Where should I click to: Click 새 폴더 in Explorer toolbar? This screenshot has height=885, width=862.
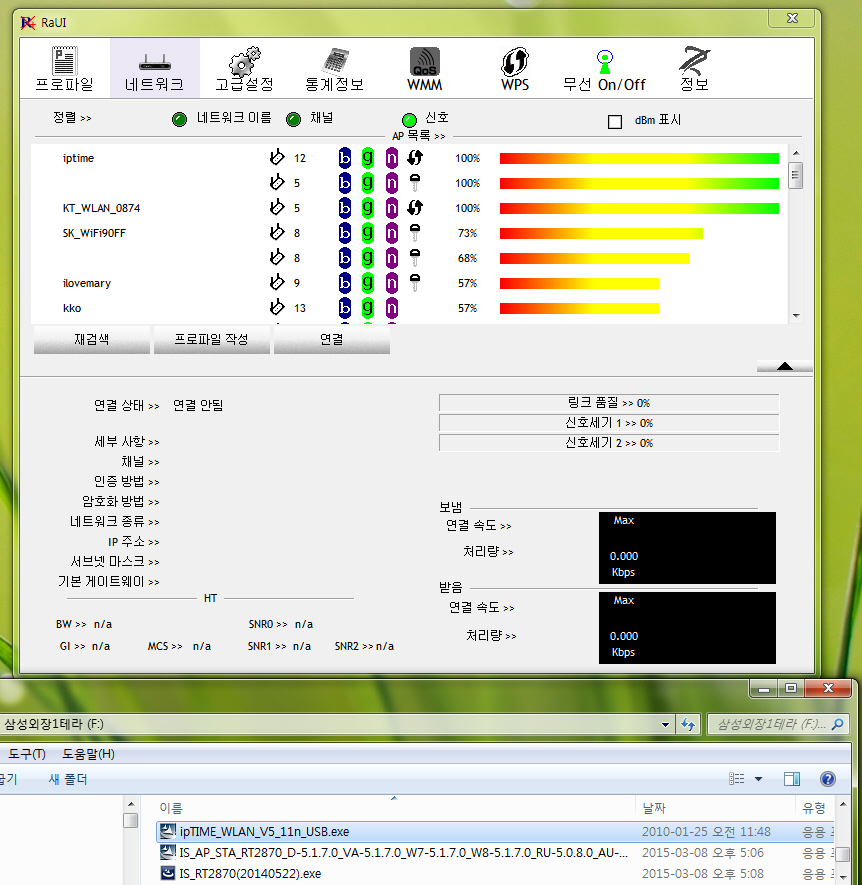tap(68, 779)
